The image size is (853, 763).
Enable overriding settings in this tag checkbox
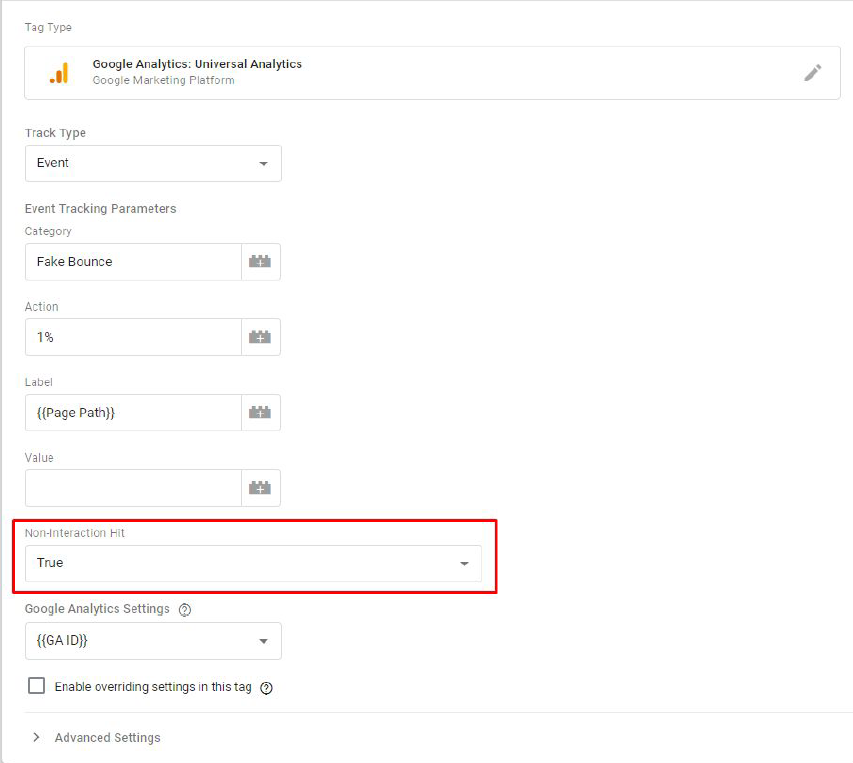coord(37,686)
